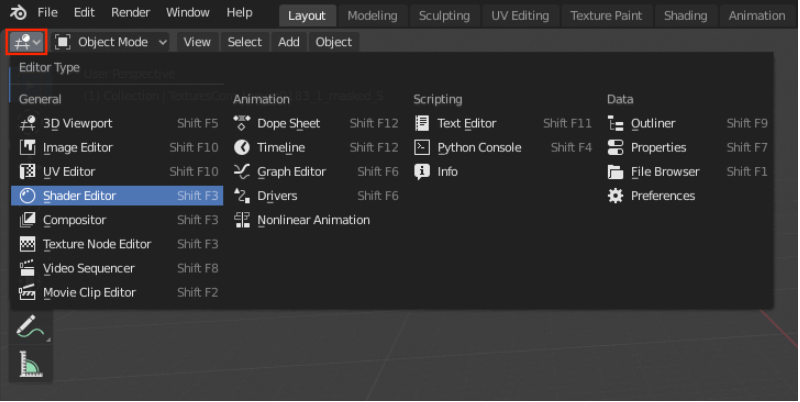Choose the Shader Editor menu label
The height and width of the screenshot is (402, 800).
tap(80, 196)
